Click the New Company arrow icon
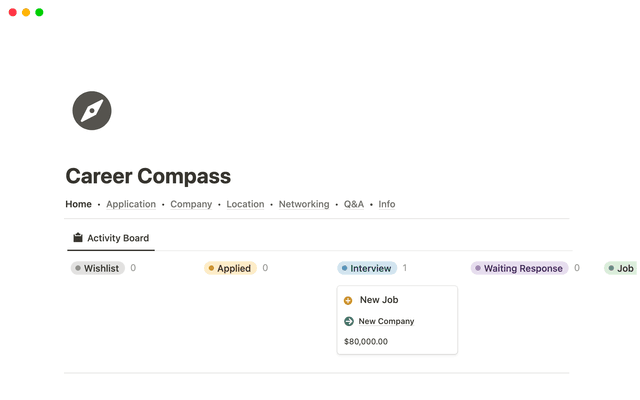 [348, 321]
